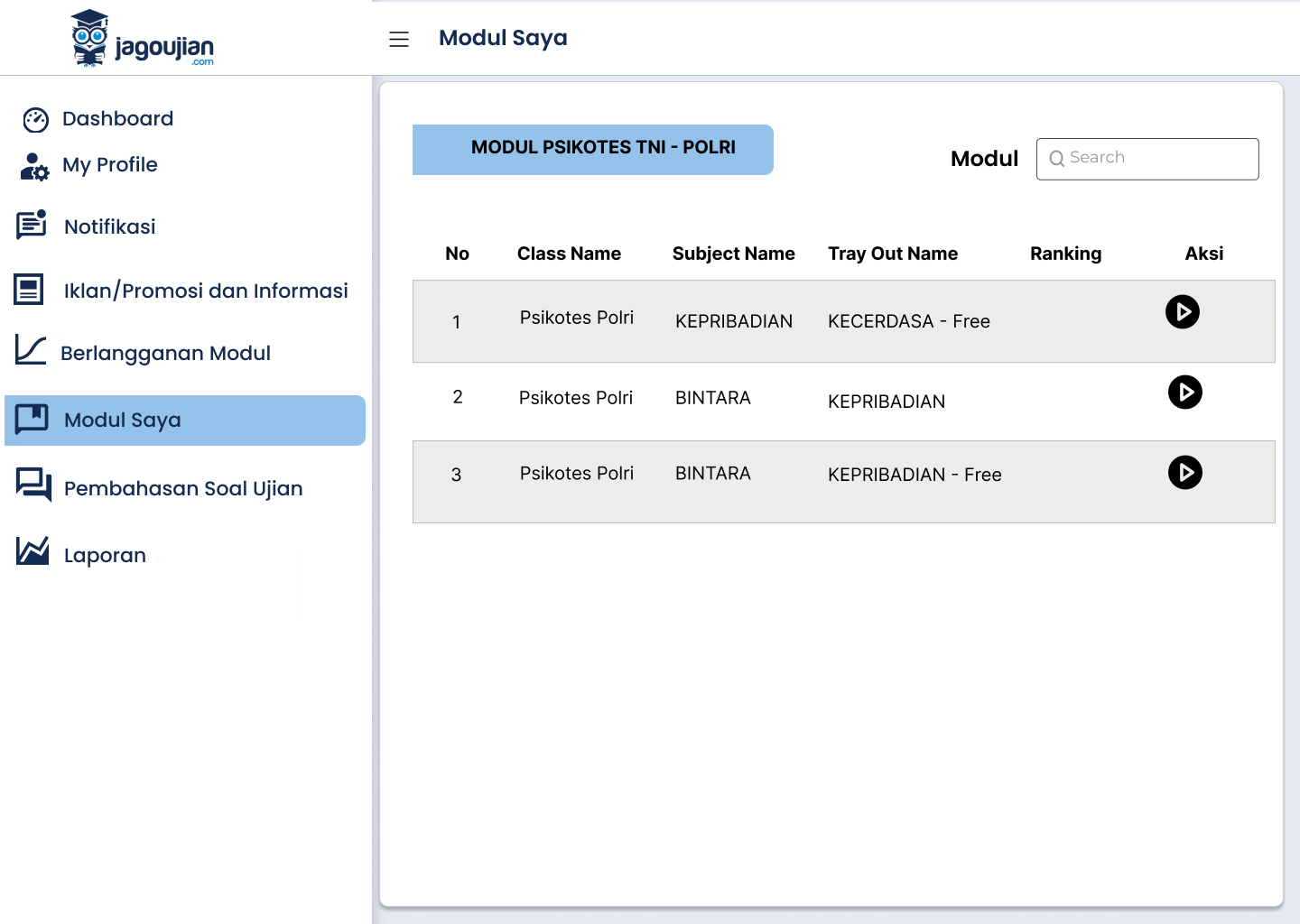
Task: Click the Modul Saya bookmark icon
Action: (32, 420)
